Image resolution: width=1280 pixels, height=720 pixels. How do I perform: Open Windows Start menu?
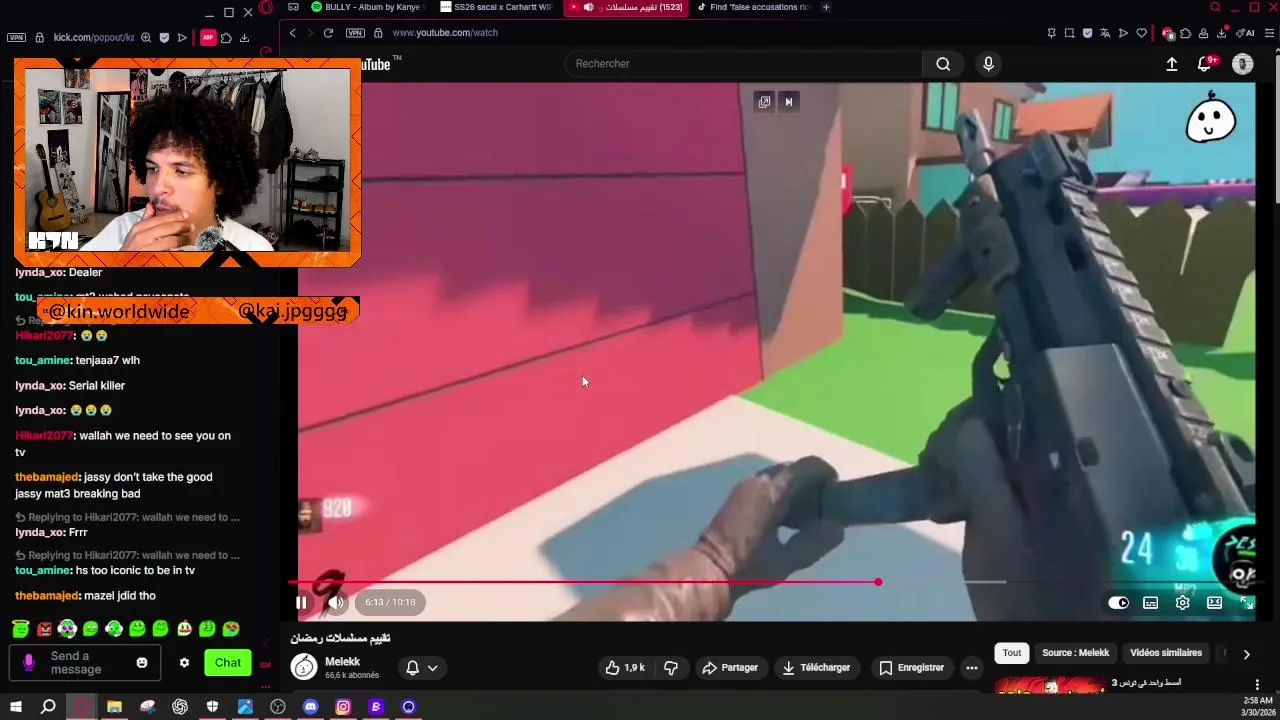pos(15,707)
